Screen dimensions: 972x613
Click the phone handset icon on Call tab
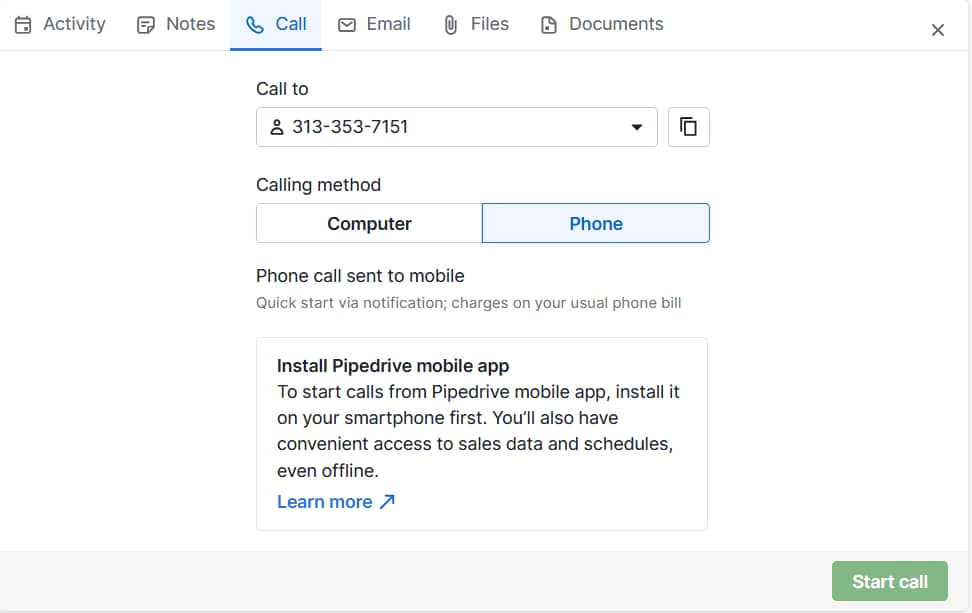click(x=255, y=25)
